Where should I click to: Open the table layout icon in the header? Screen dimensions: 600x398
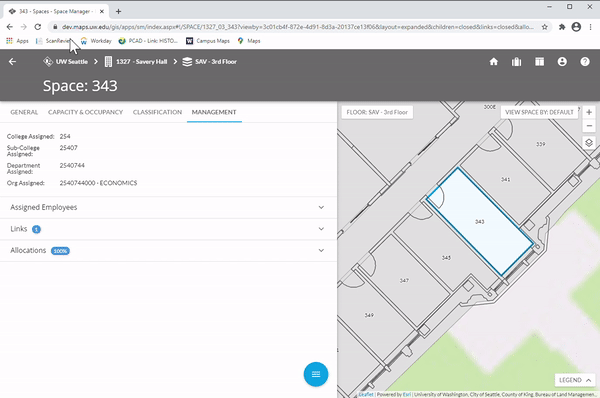coord(540,62)
